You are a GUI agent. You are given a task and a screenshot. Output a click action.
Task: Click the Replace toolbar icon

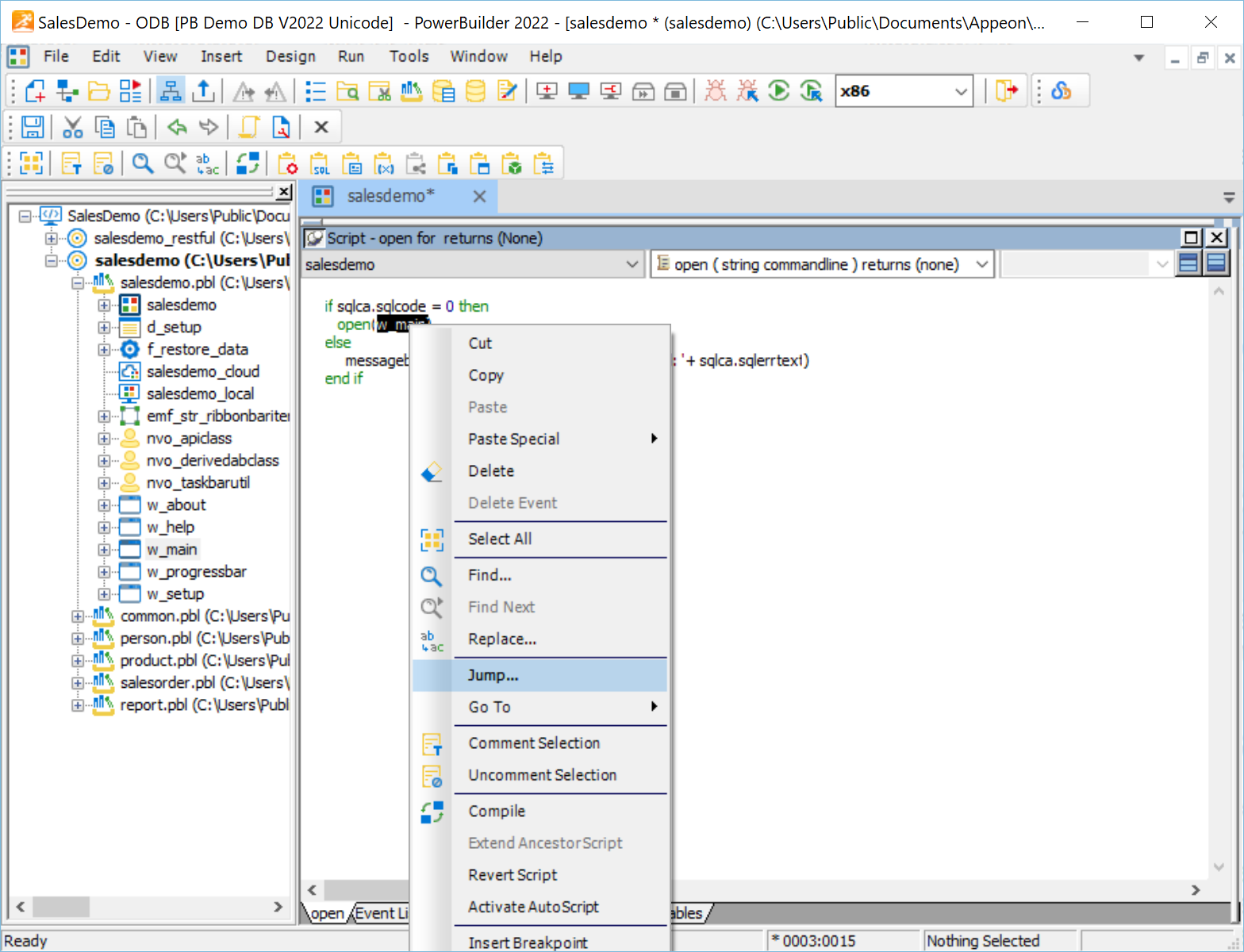coord(207,163)
